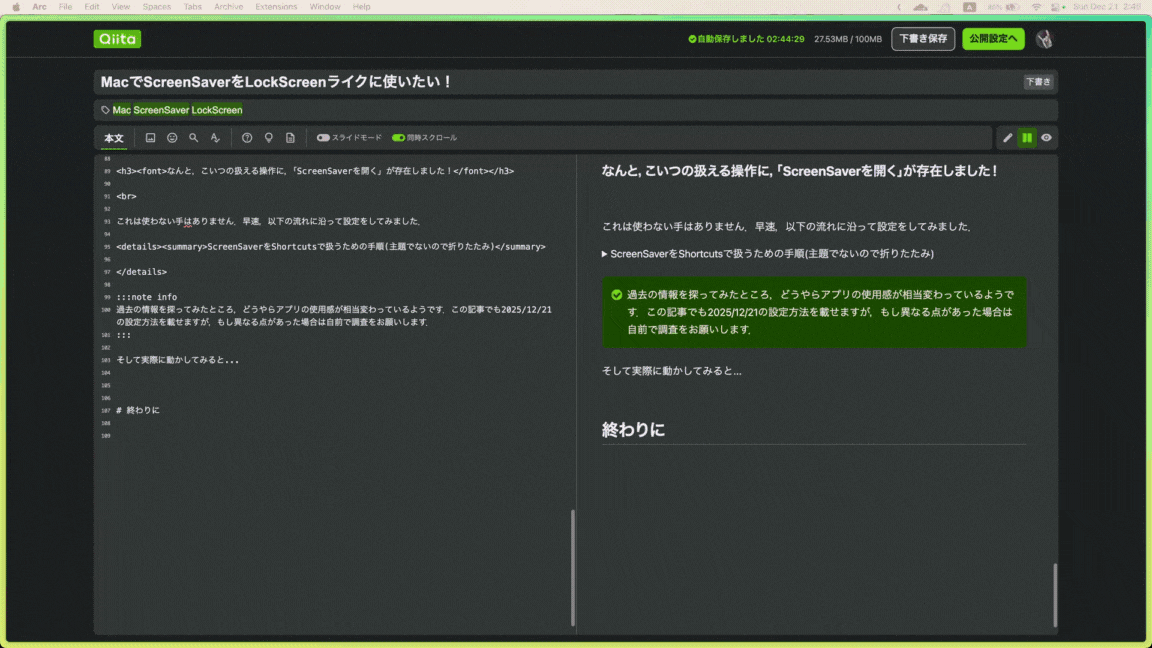Open the Wi-Fi status menu
Screen dimensions: 1152x648
1036,7
